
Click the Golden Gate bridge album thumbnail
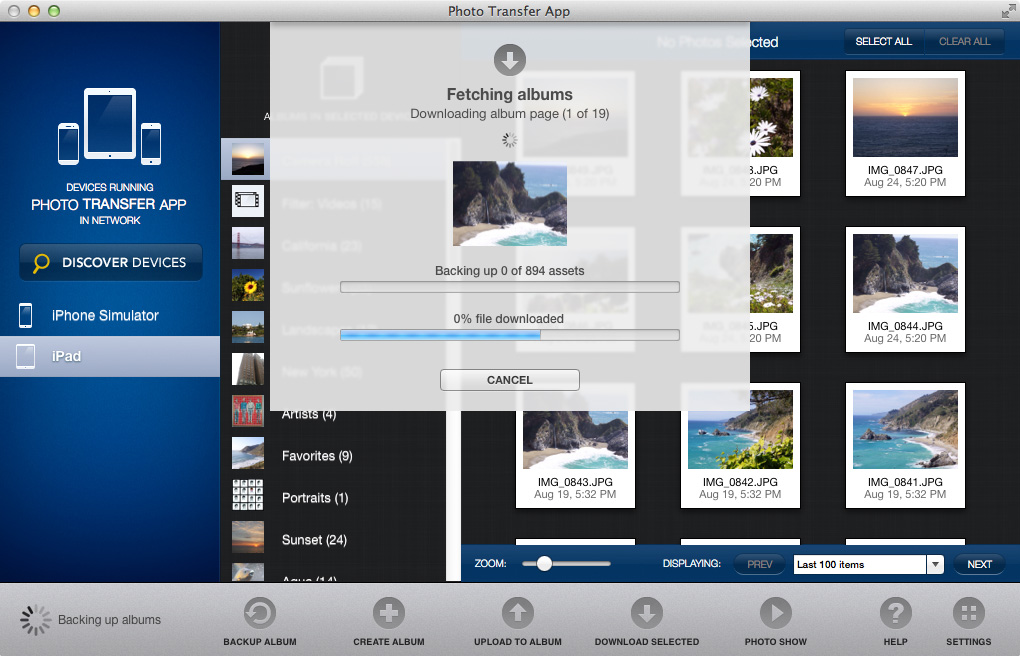click(248, 243)
